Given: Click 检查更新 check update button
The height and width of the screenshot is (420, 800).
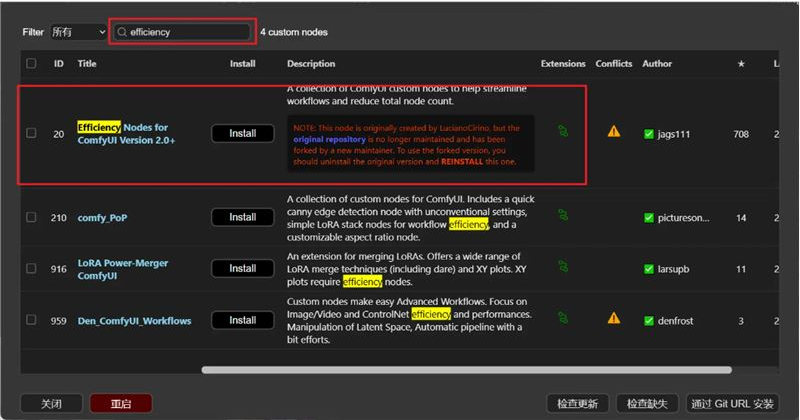Looking at the screenshot, I should point(577,404).
